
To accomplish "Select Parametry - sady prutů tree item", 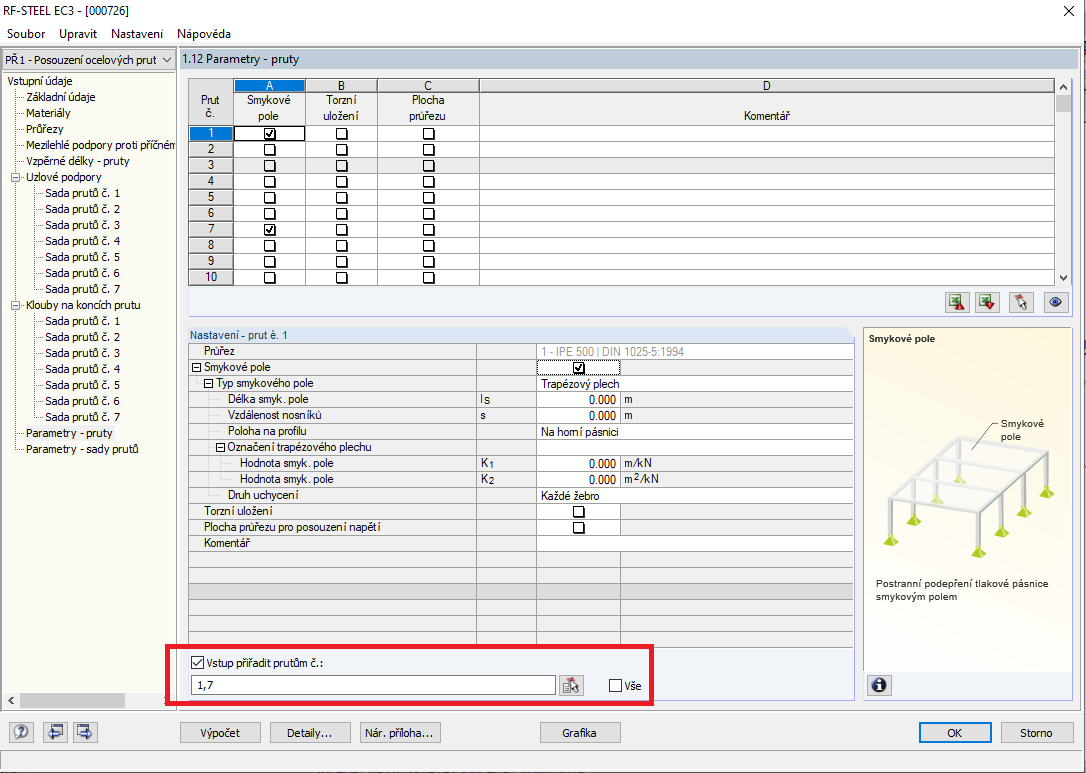I will (x=82, y=450).
